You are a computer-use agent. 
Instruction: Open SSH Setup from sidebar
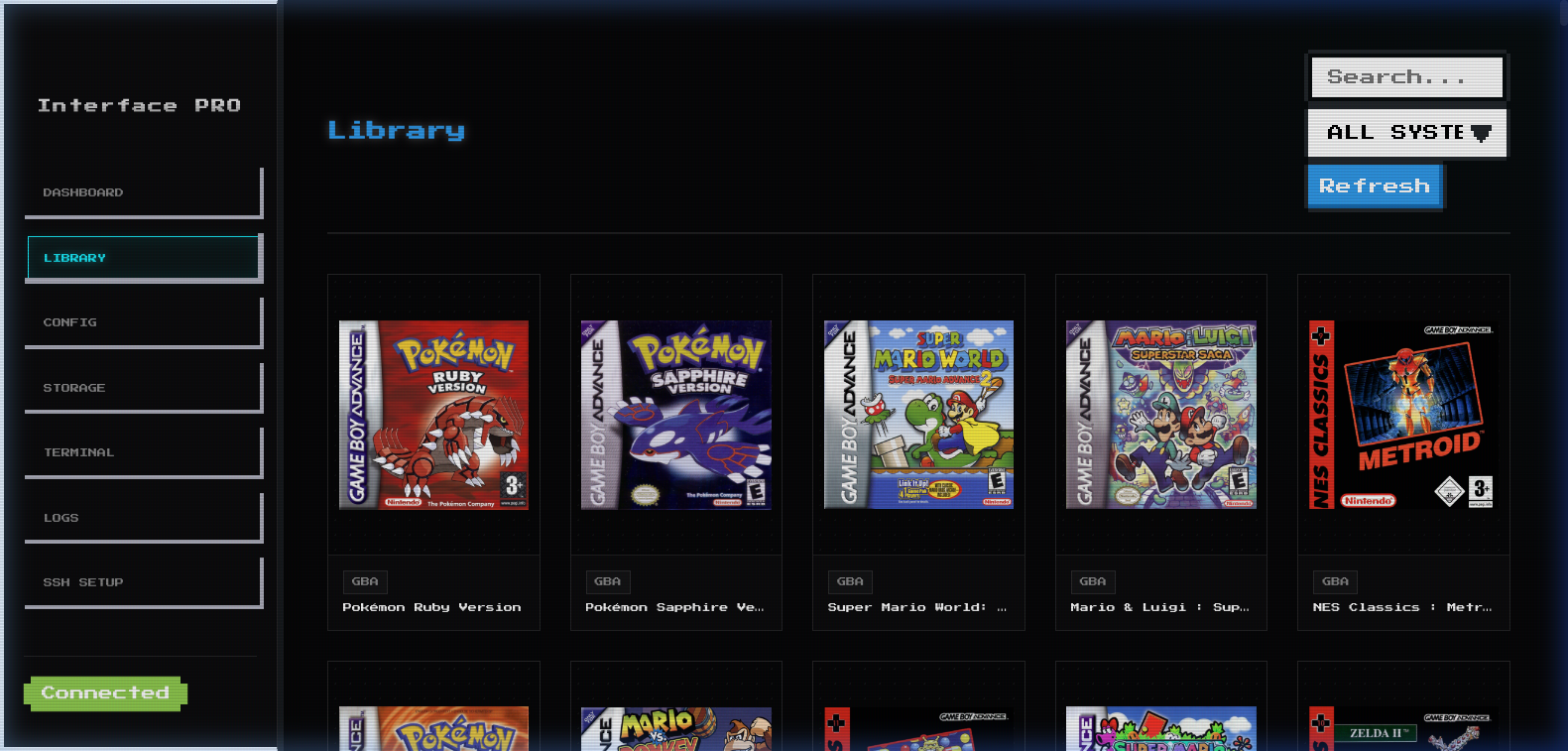tap(143, 582)
